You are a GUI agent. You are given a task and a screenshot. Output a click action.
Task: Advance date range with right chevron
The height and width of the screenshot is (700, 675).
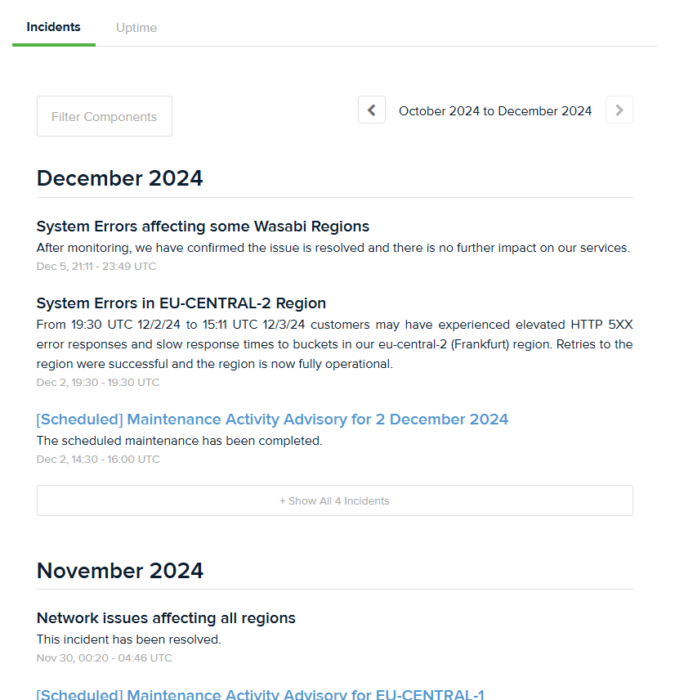tap(619, 110)
